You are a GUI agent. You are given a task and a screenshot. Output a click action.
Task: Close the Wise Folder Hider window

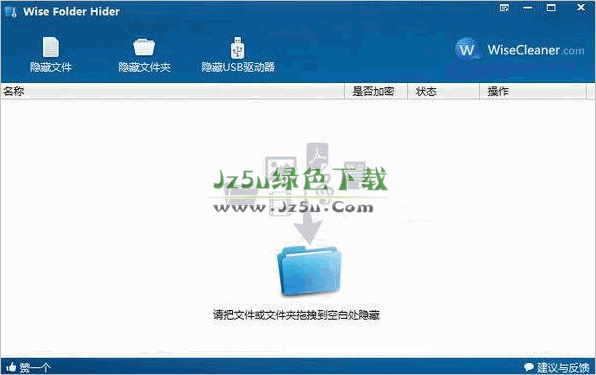pos(581,7)
